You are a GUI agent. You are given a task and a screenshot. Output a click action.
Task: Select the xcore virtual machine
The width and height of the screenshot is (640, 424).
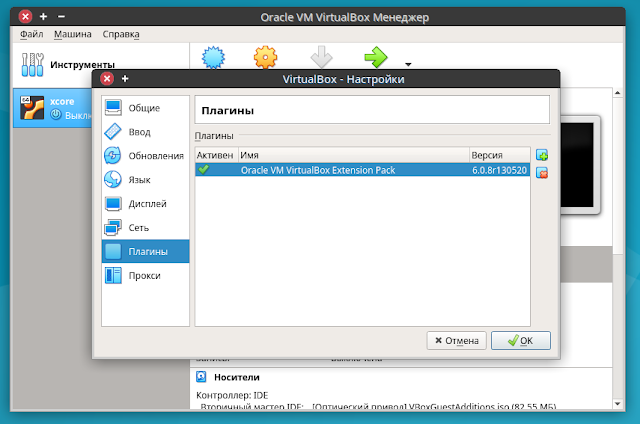53,108
